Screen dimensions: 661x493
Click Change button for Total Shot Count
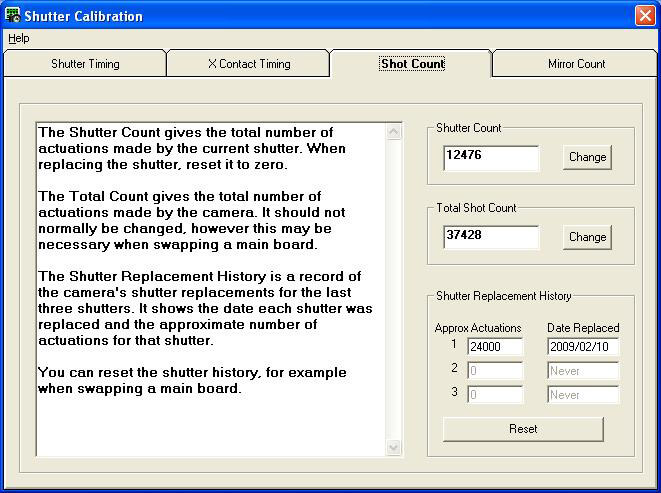587,237
